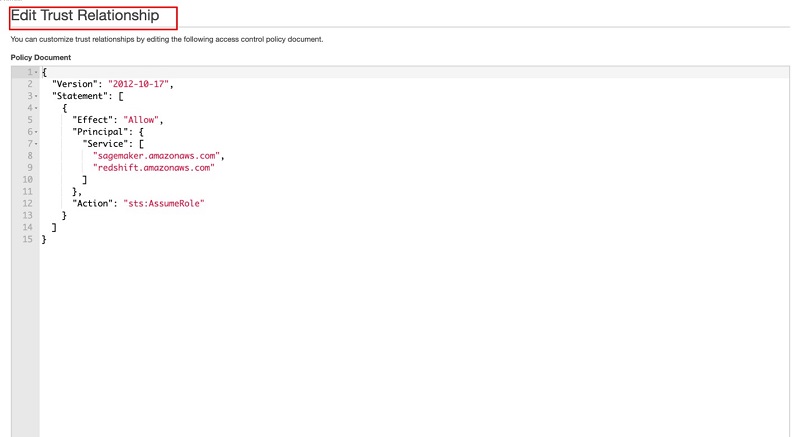The height and width of the screenshot is (437, 800).
Task: Collapse the Statement array fold on line 3
Action: pyautogui.click(x=36, y=96)
